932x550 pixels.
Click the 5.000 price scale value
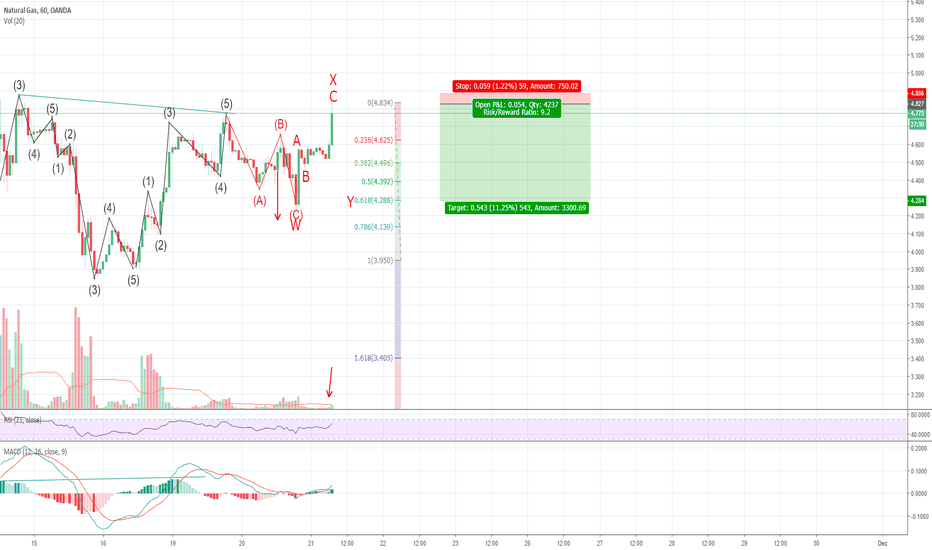(x=917, y=74)
